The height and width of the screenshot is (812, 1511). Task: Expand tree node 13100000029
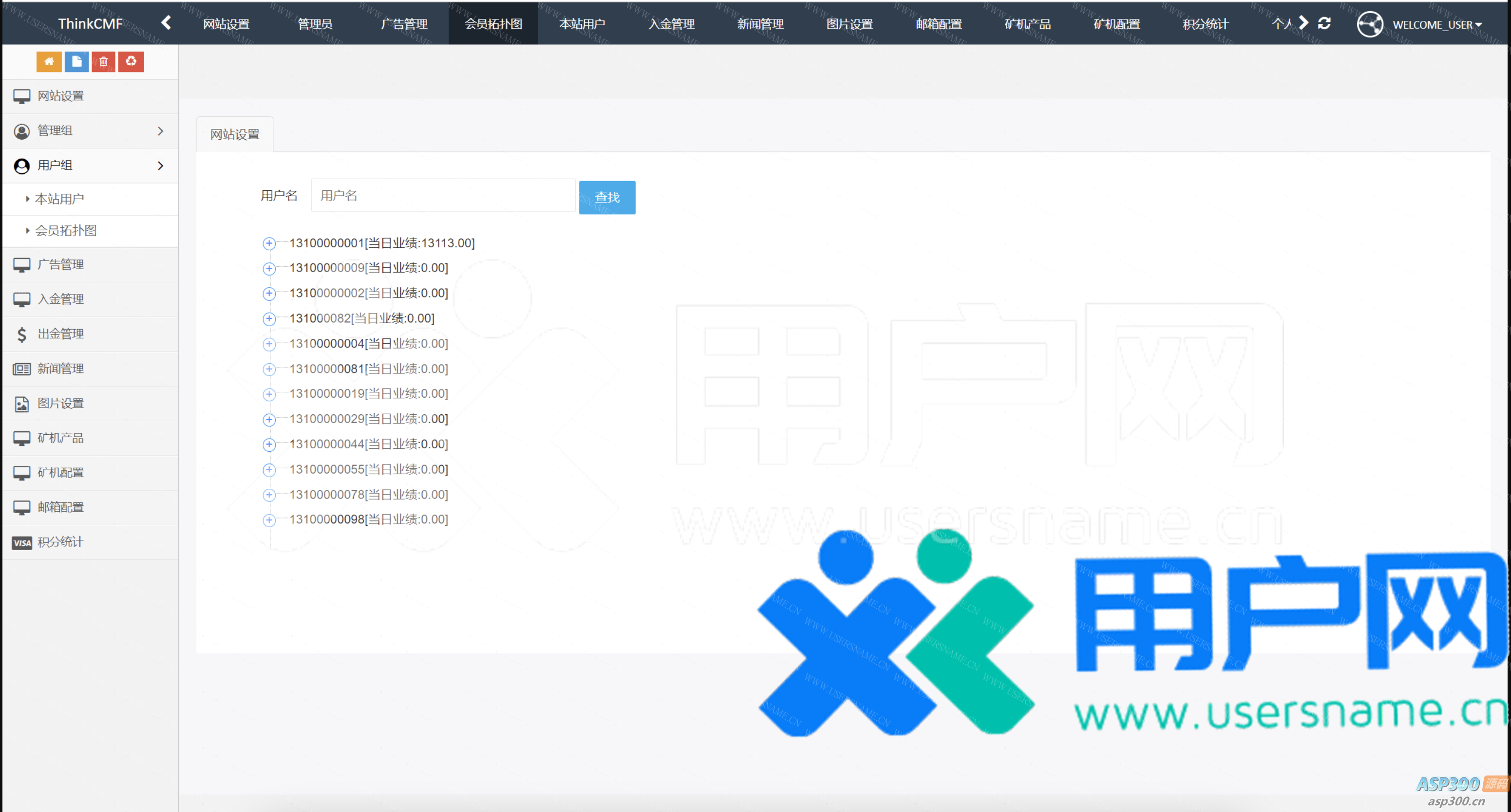click(269, 420)
